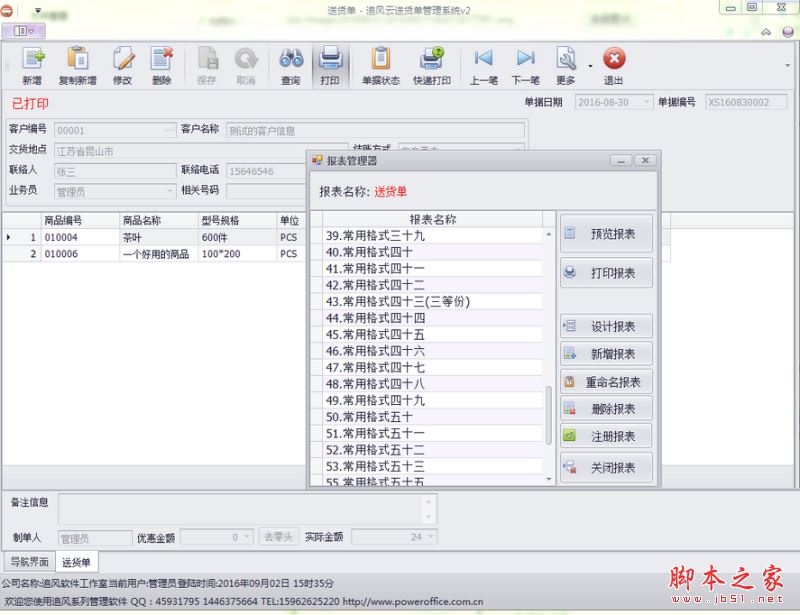This screenshot has height=615, width=800.
Task: Click the 客户名称 input field
Action: click(375, 131)
